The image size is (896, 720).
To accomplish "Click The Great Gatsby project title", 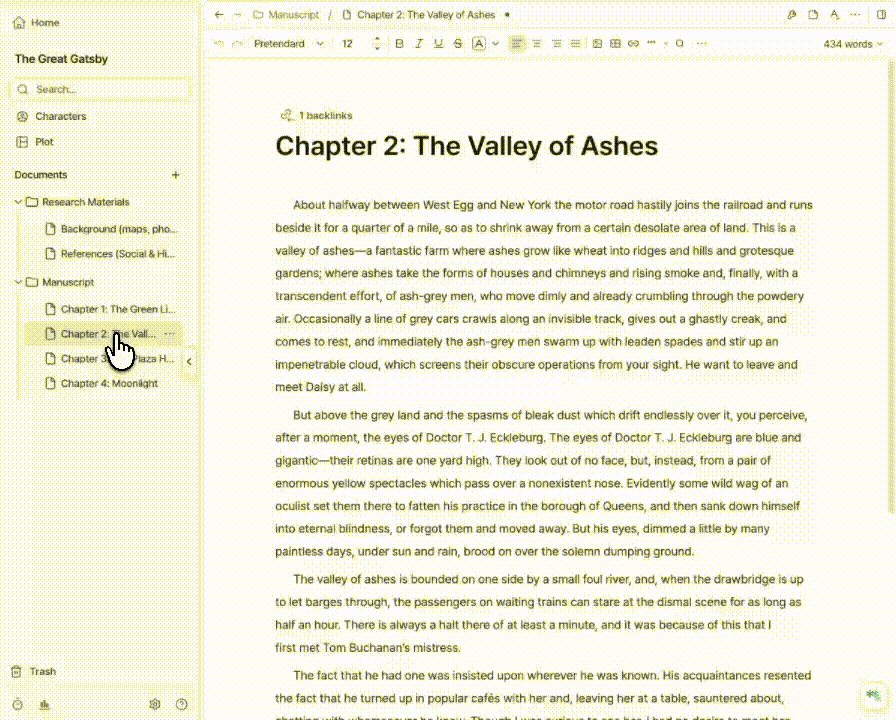I will point(61,59).
